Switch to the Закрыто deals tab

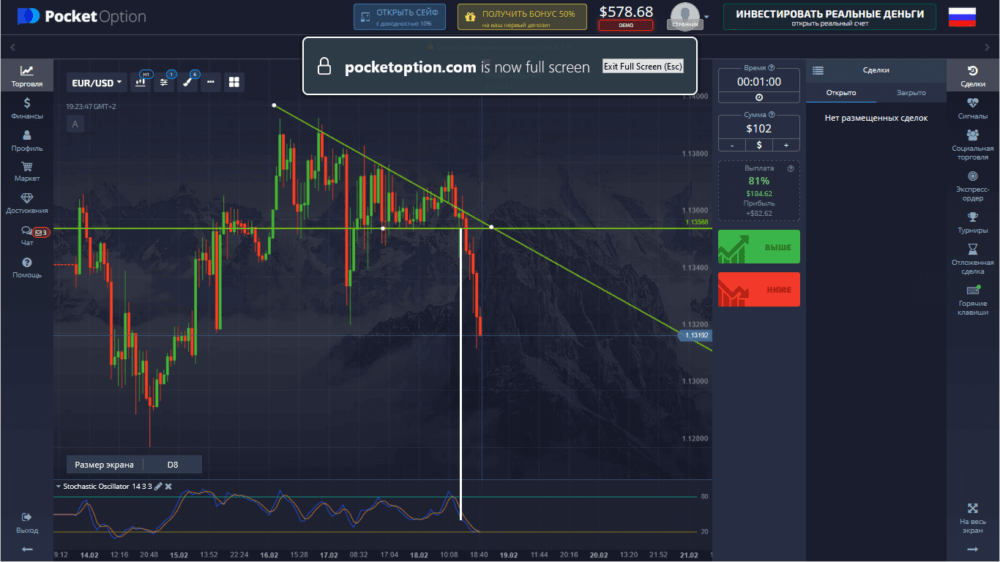[x=910, y=92]
